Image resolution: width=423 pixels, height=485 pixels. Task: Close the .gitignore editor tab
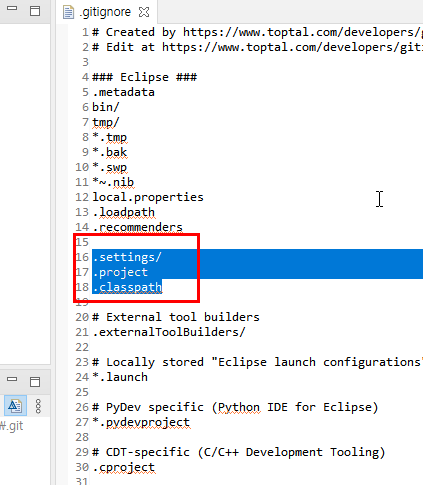pyautogui.click(x=144, y=12)
